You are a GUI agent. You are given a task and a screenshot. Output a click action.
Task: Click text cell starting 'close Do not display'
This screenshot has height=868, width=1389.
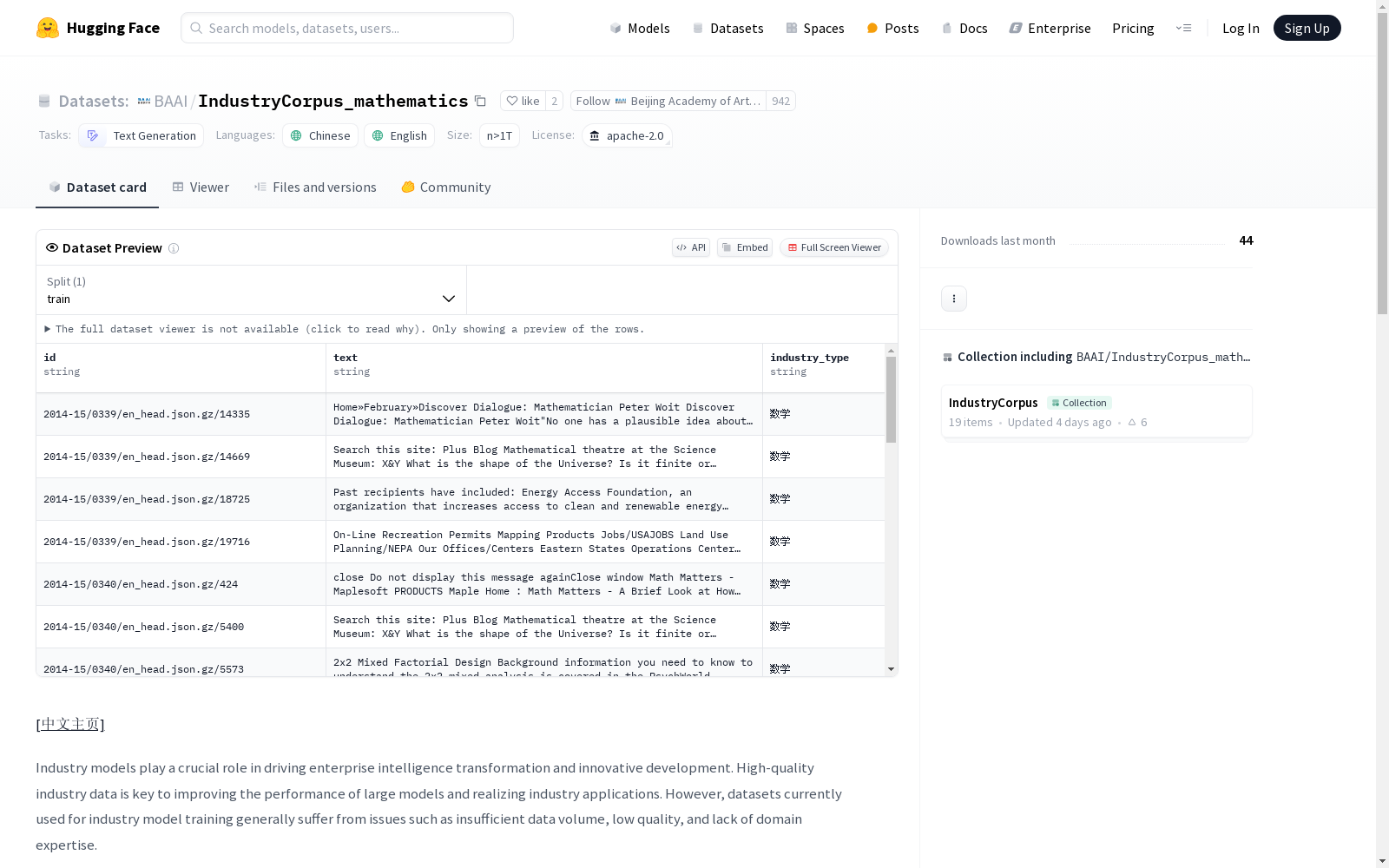click(544, 584)
